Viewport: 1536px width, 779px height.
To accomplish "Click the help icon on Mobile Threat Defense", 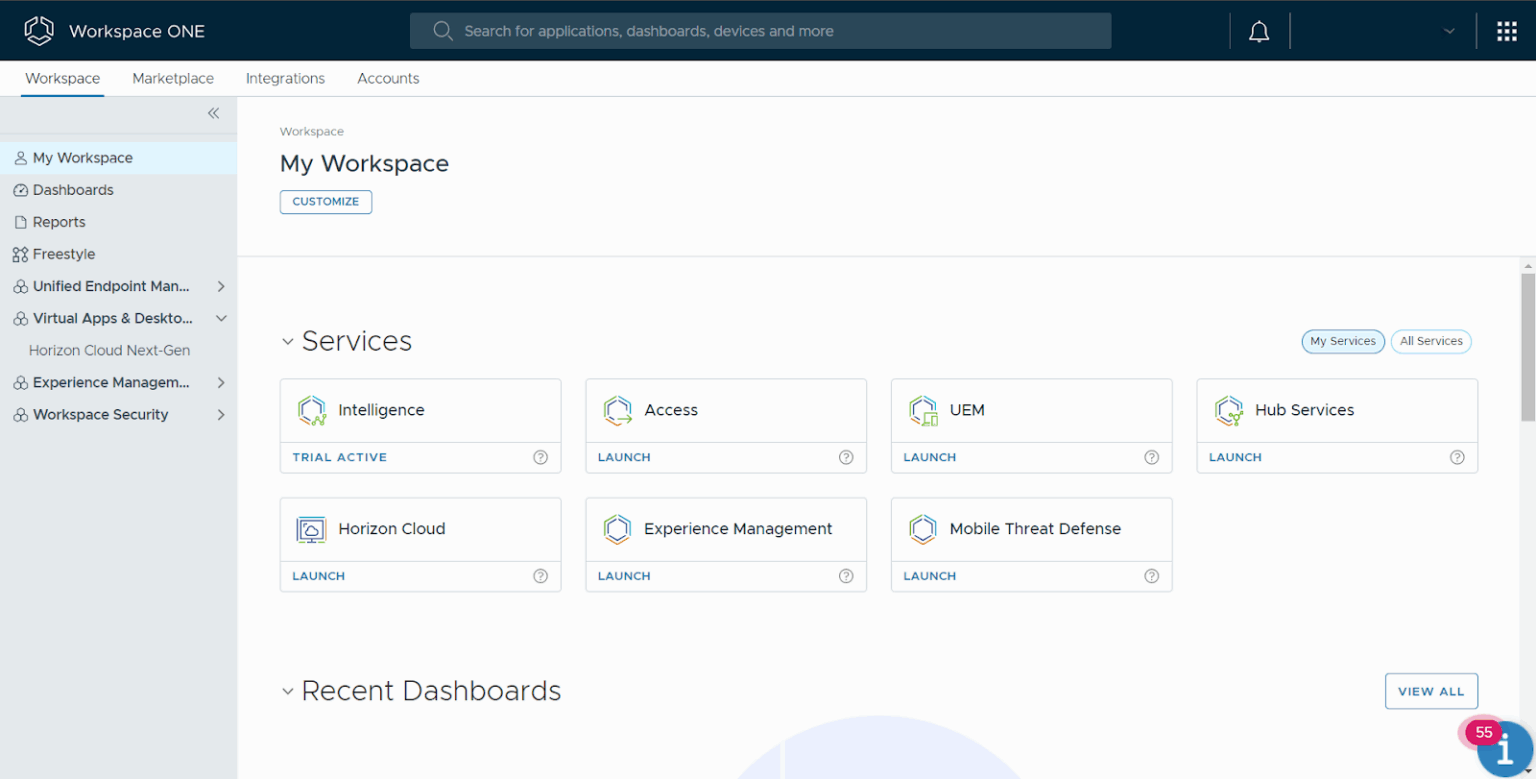I will point(1151,576).
